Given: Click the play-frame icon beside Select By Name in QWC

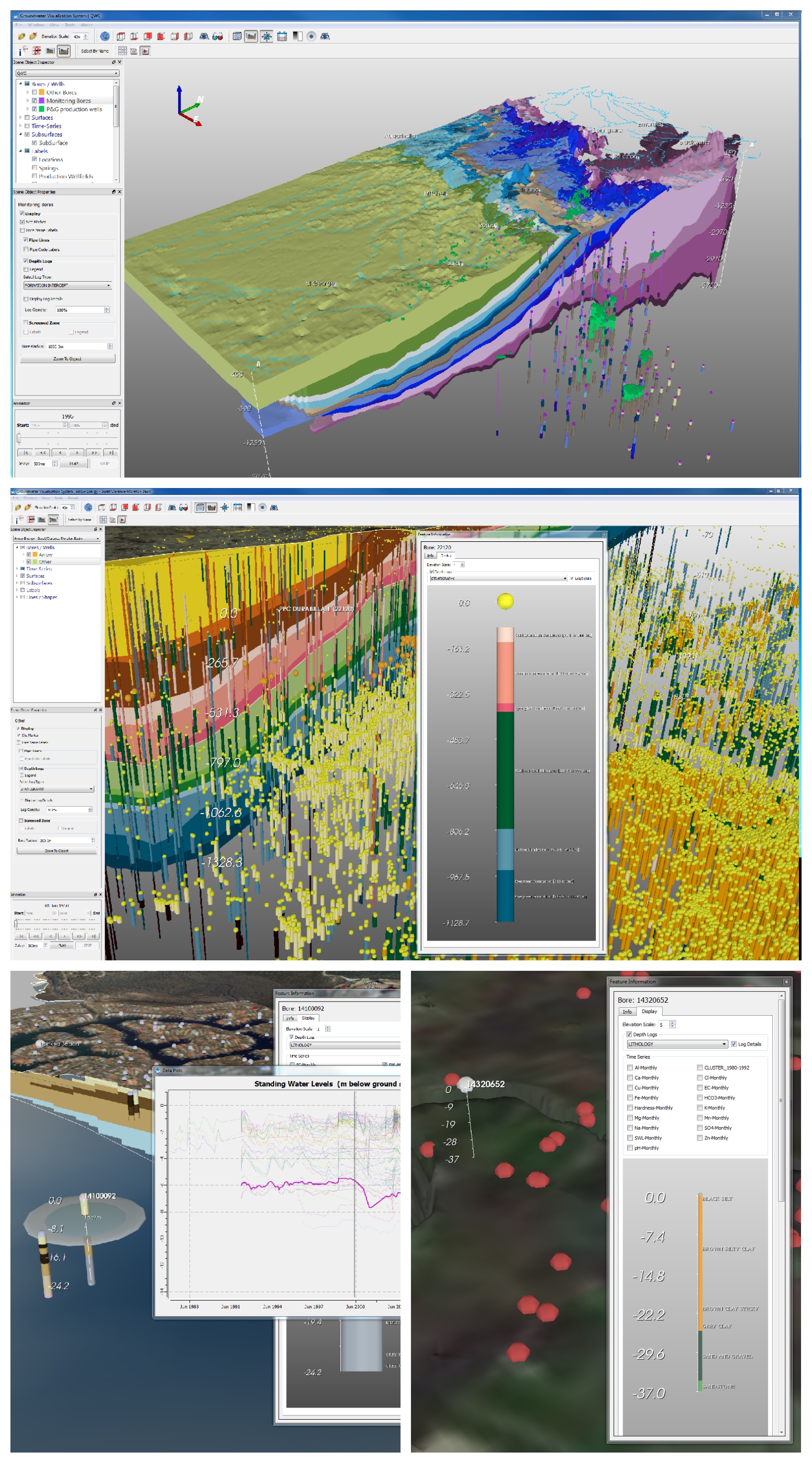Looking at the screenshot, I should coord(145,51).
